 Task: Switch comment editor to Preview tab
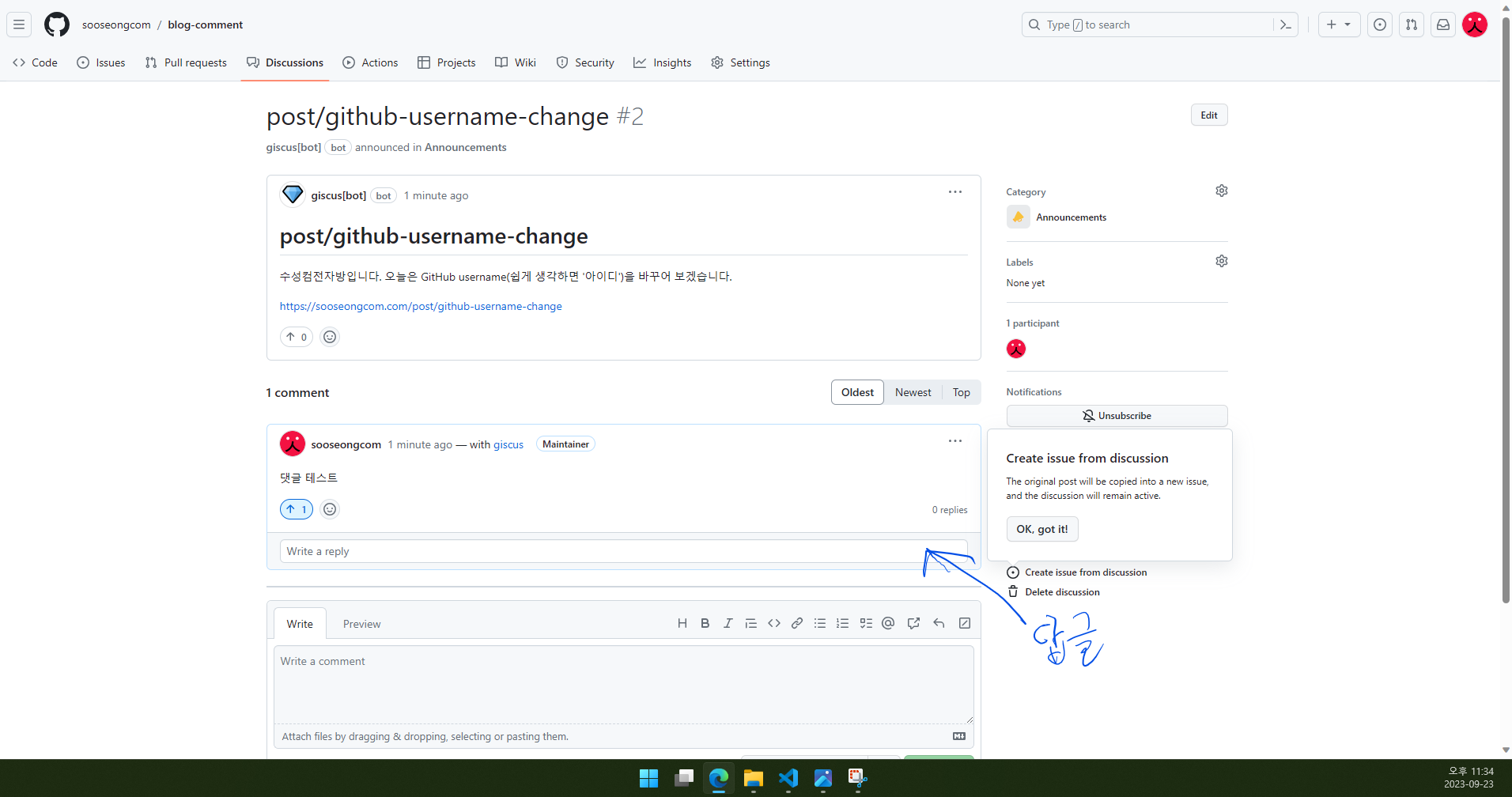(x=361, y=624)
